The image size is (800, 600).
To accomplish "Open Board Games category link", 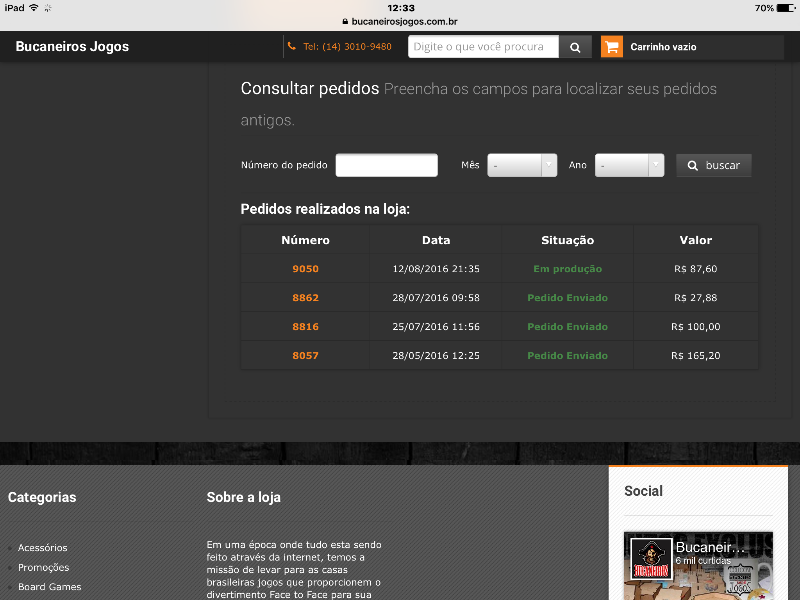I will (49, 587).
